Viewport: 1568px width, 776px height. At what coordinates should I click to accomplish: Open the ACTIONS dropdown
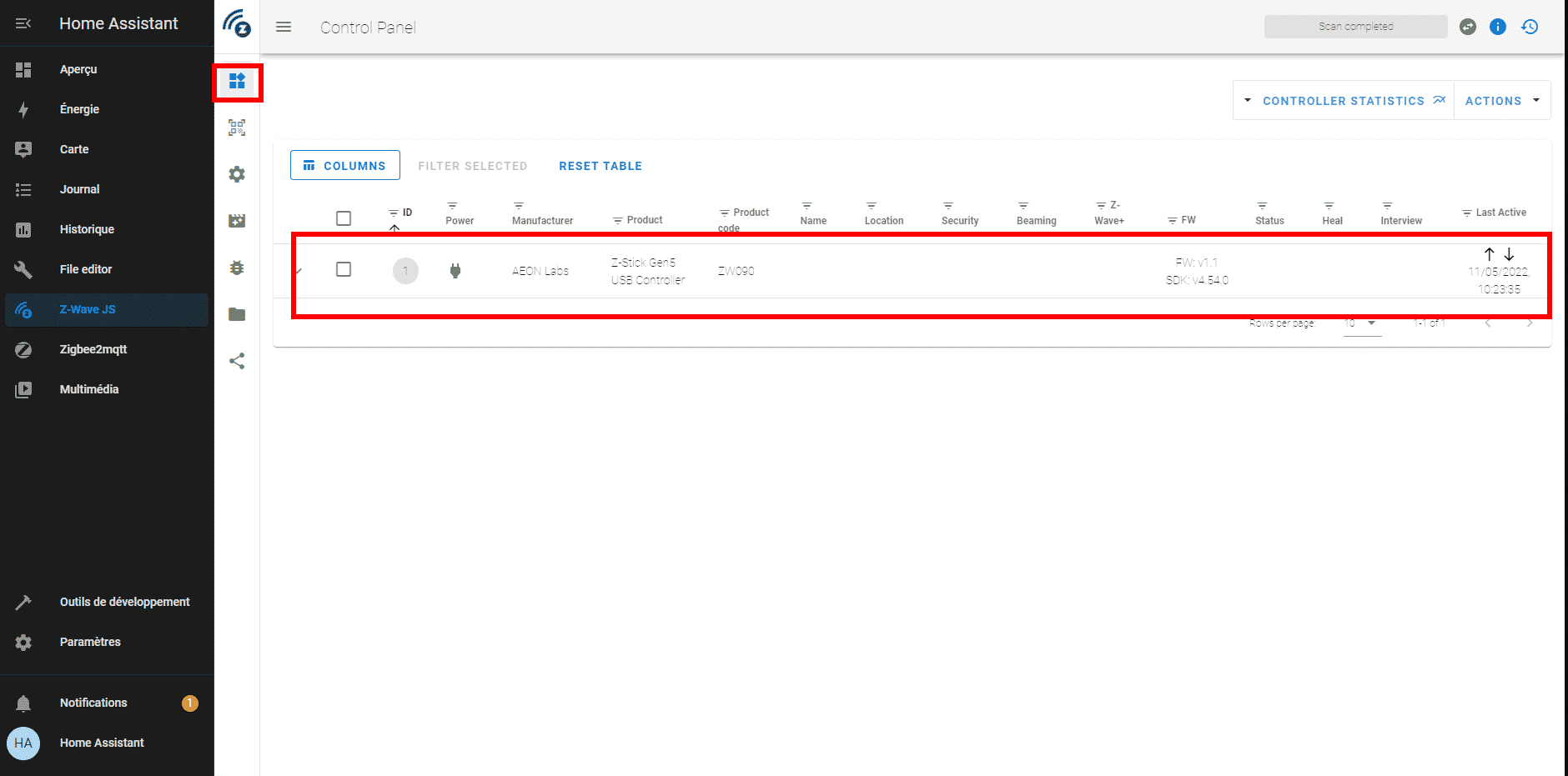1502,100
